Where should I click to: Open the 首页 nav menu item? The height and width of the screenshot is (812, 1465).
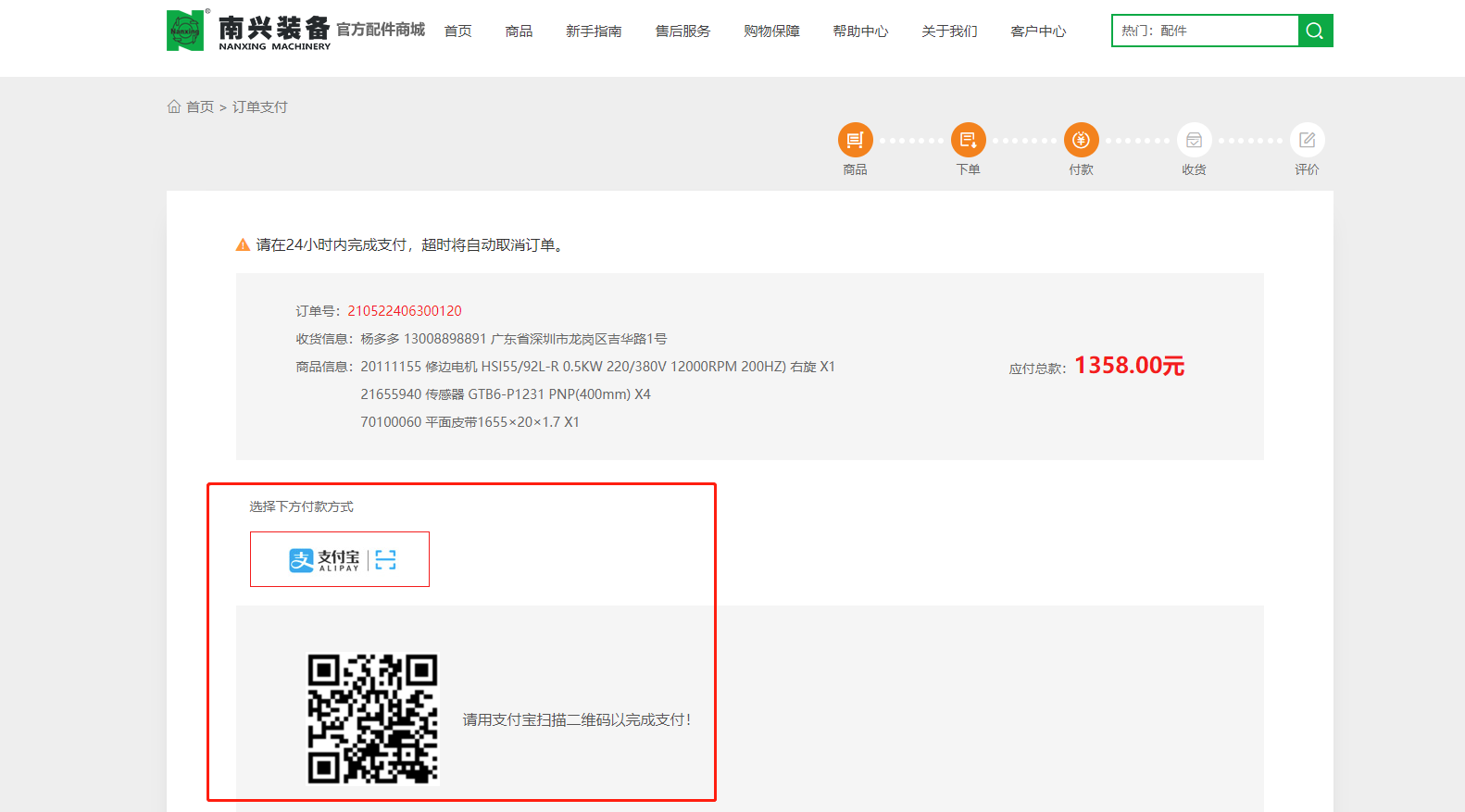pos(457,31)
